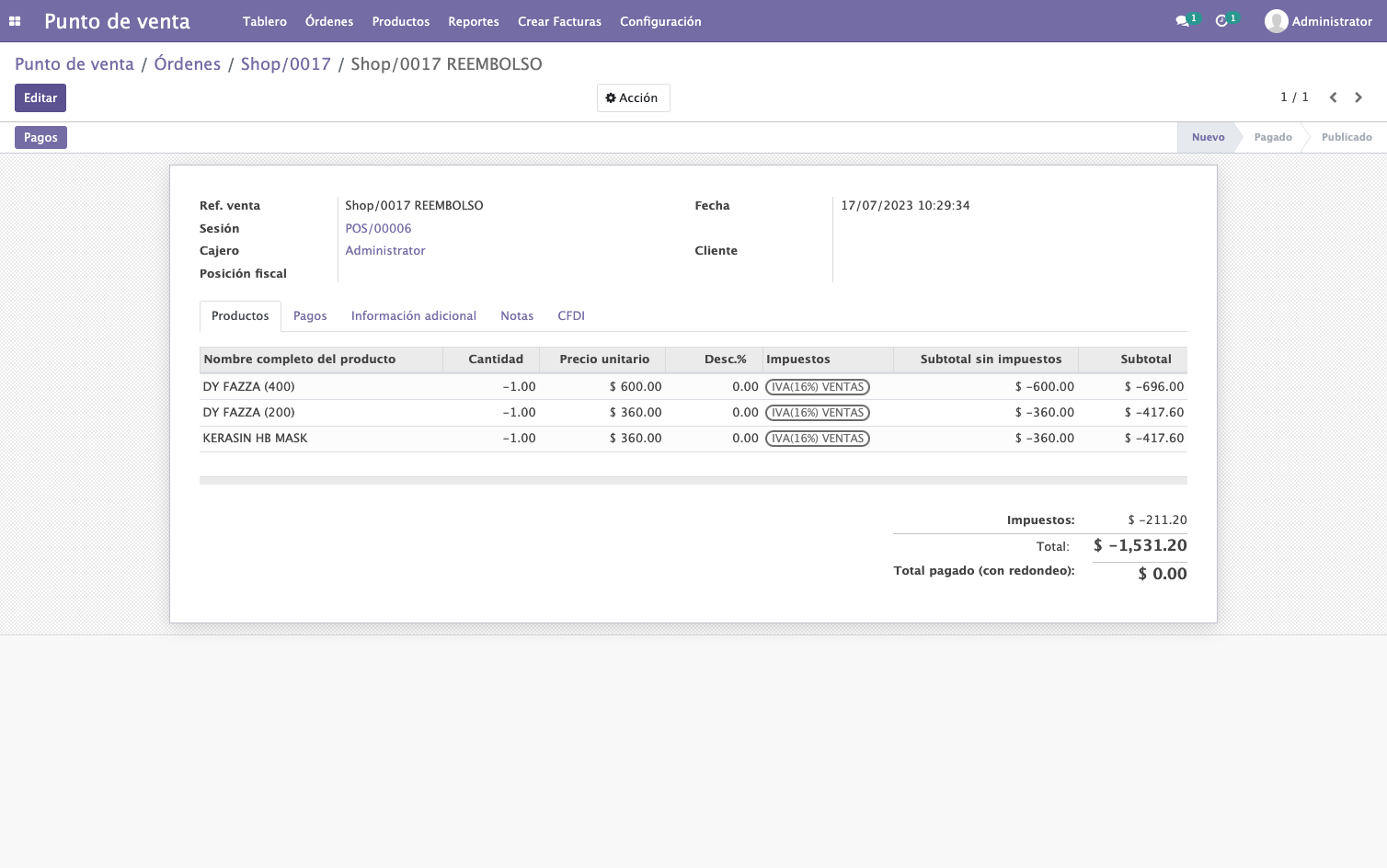The image size is (1387, 868).
Task: Switch to the CFDI tab
Action: point(571,315)
